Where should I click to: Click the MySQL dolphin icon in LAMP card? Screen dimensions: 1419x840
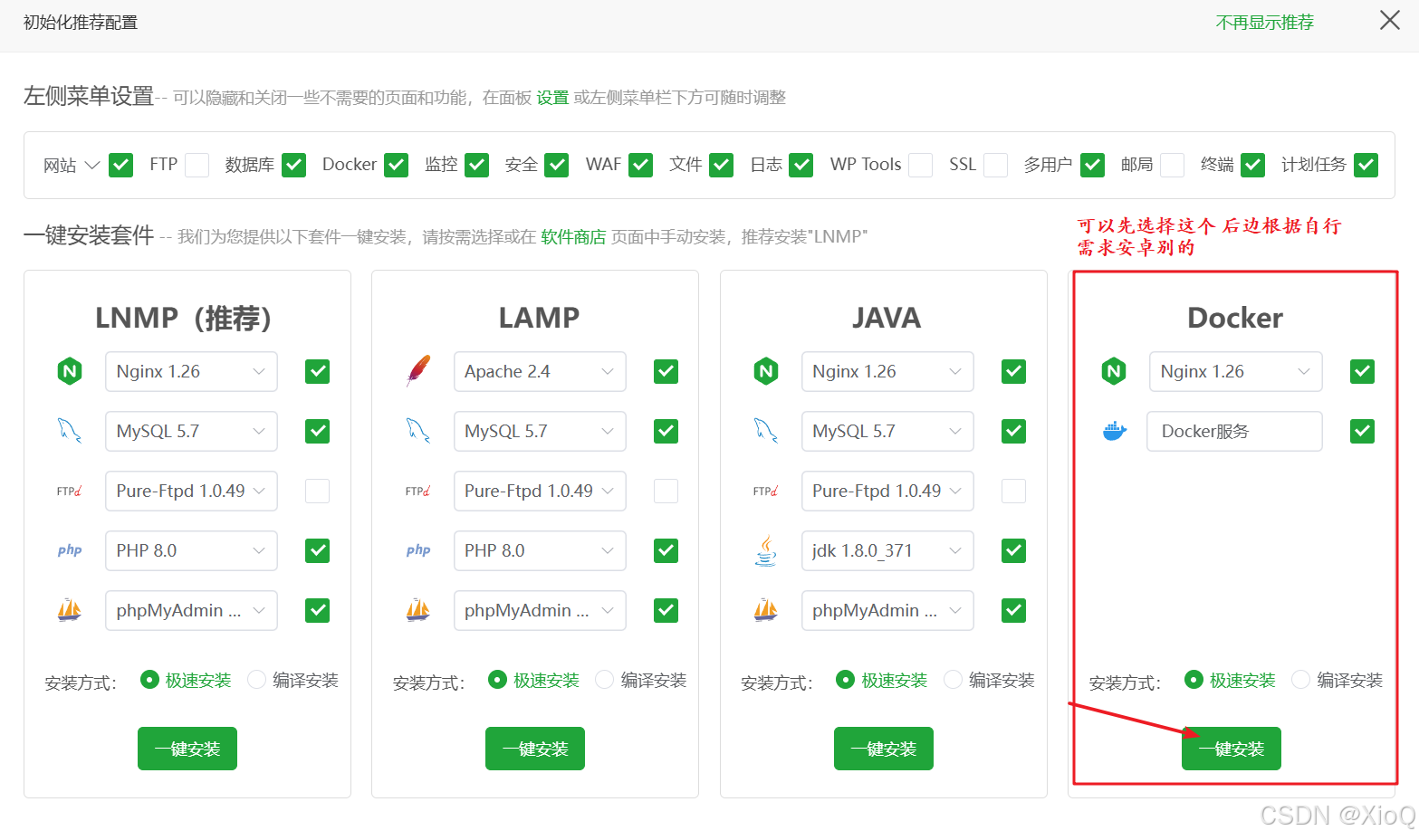point(418,431)
